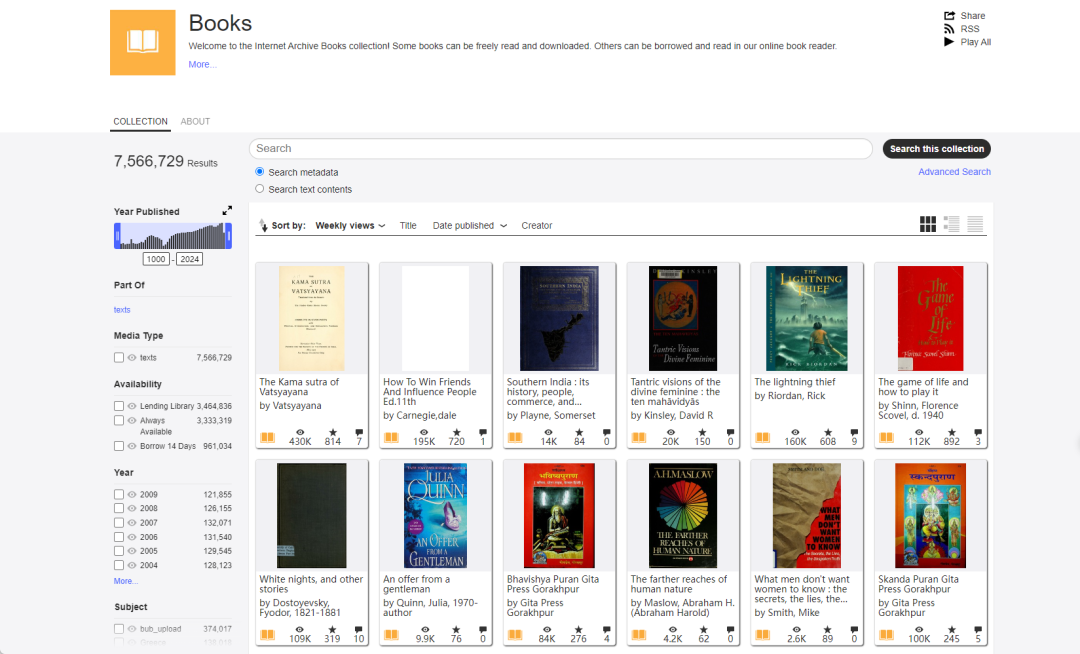
Task: Open White nights, and other stories title
Action: 311,584
